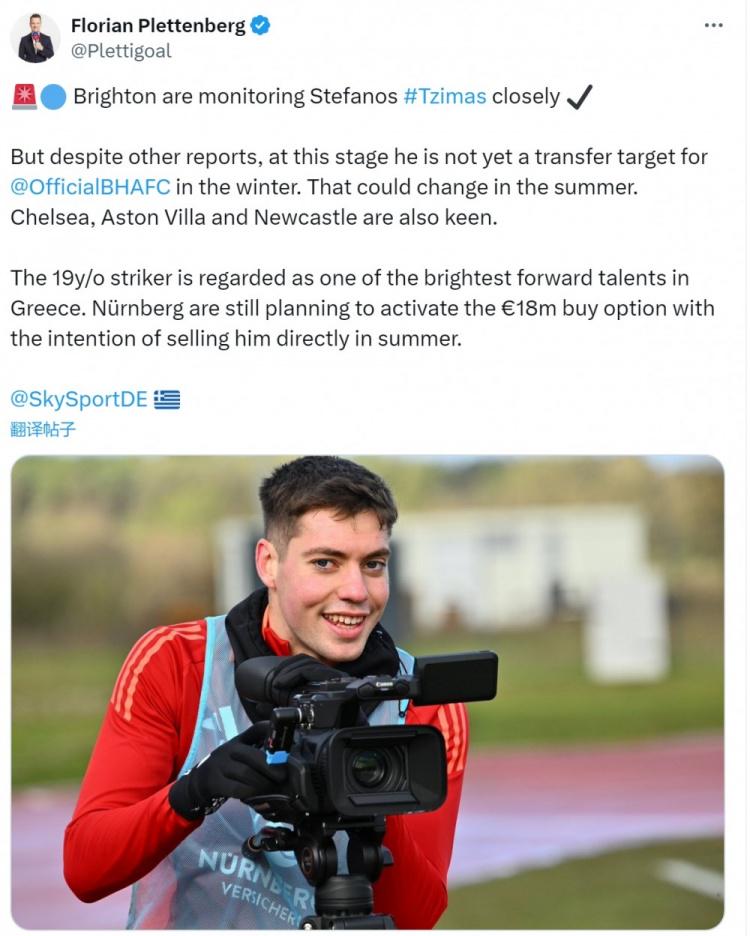The height and width of the screenshot is (936, 750).
Task: Open the attached player photo
Action: click(367, 692)
